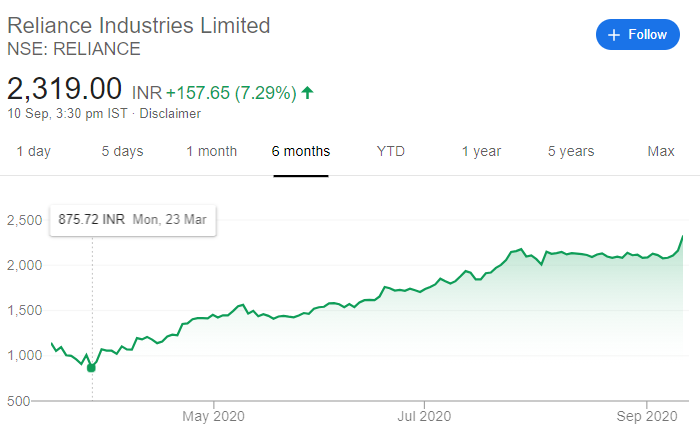Select the 6 months tab
The height and width of the screenshot is (438, 700).
301,151
